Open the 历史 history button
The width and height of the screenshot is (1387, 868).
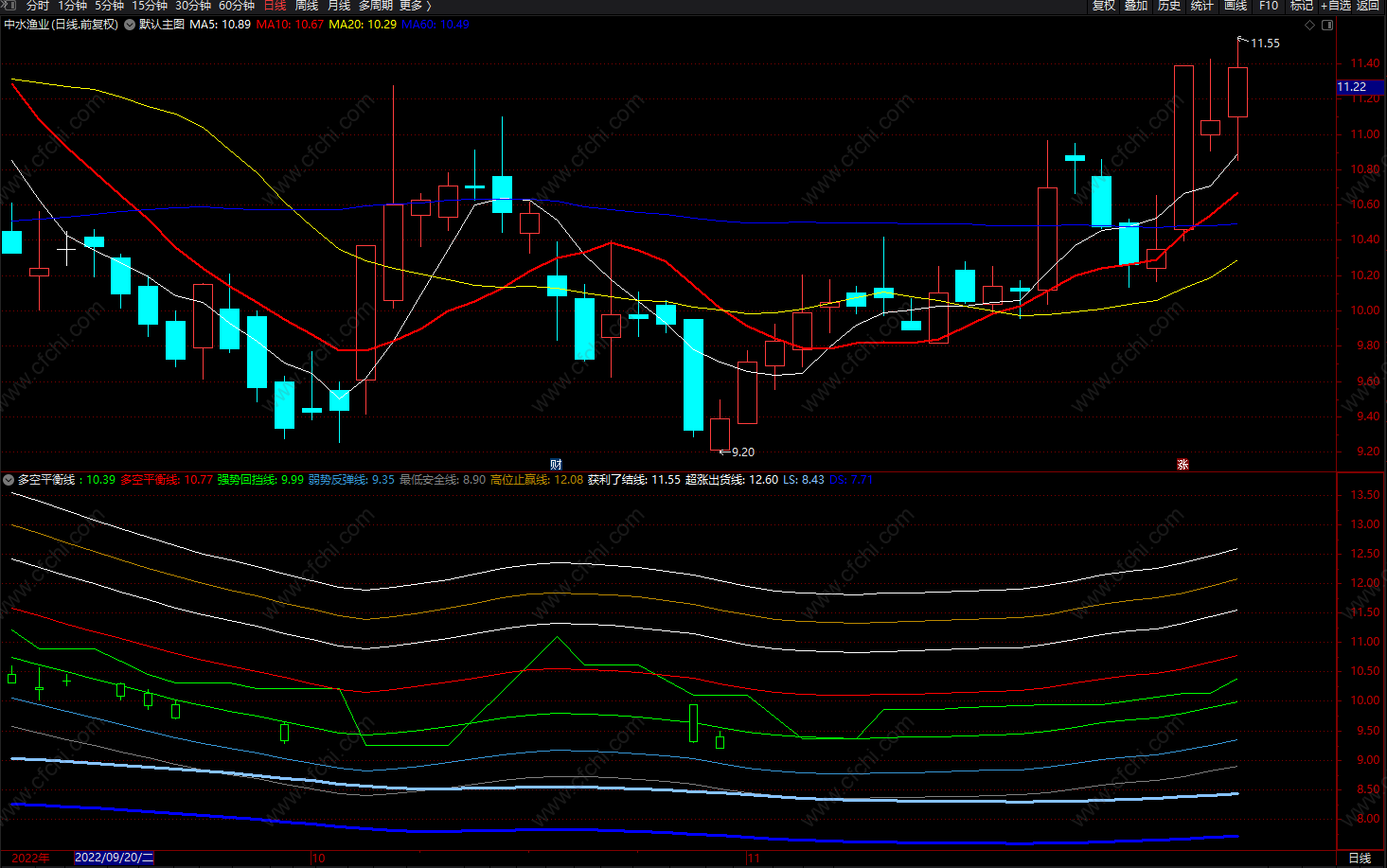pyautogui.click(x=1169, y=6)
